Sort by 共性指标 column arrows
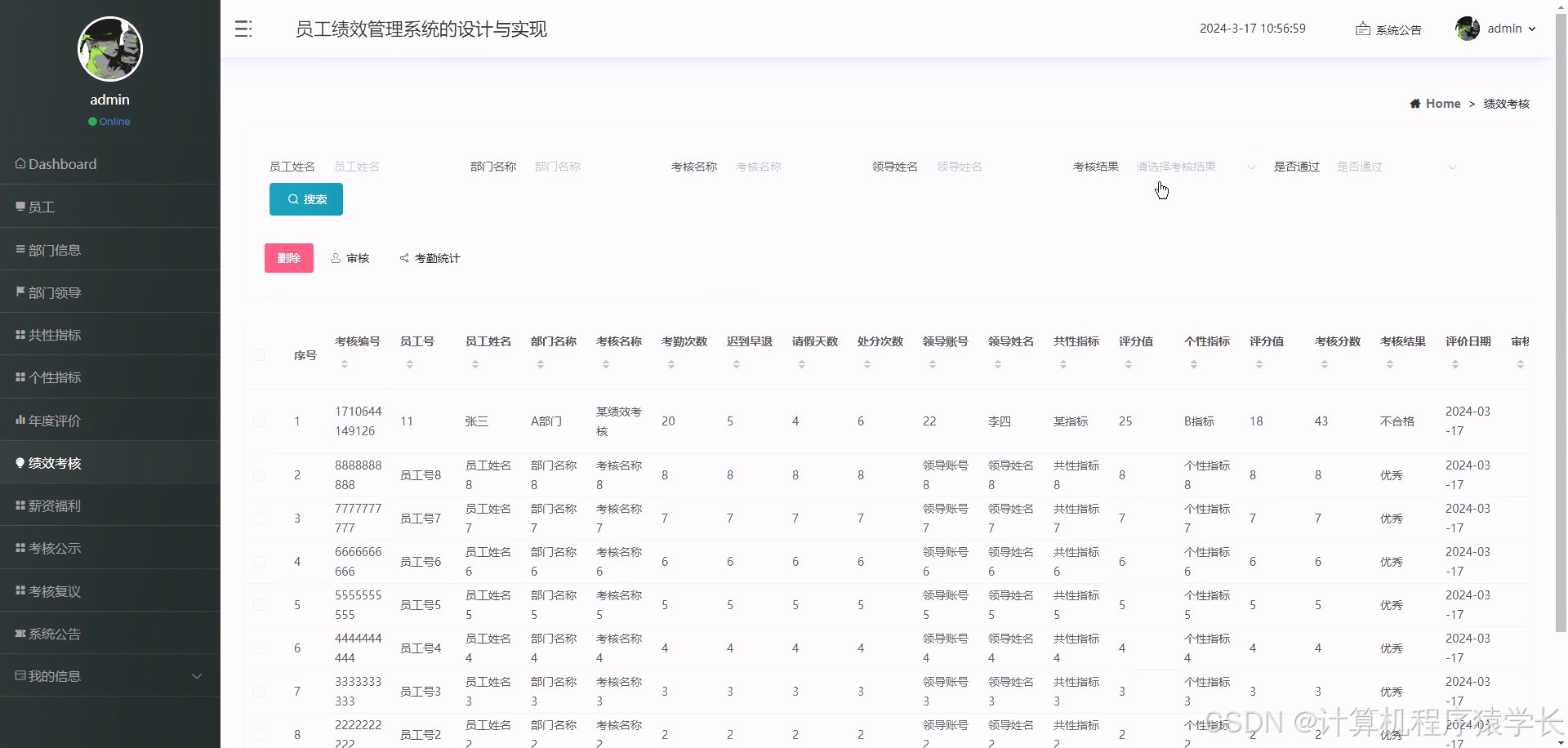The width and height of the screenshot is (1568, 748). pos(1063,364)
